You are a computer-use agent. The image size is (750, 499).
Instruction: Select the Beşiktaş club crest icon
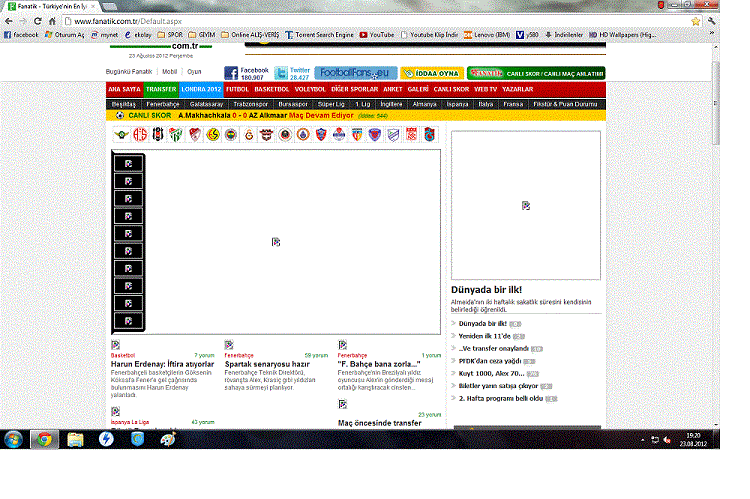(157, 134)
